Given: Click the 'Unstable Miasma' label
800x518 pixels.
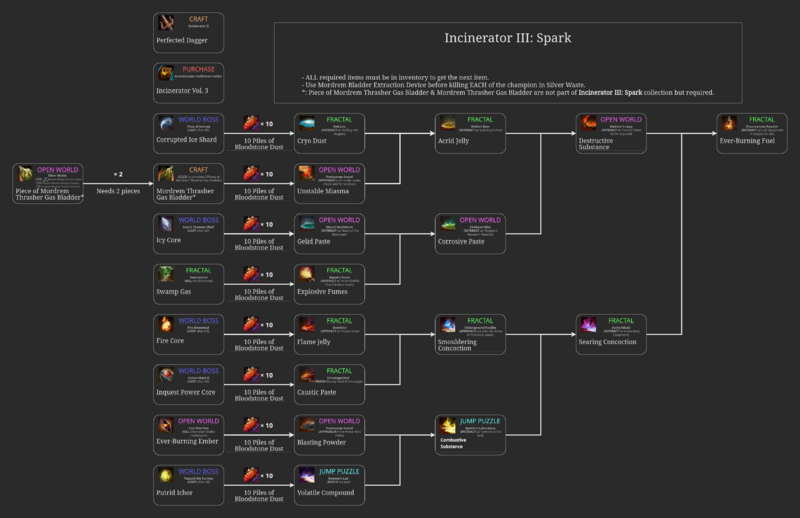Looking at the screenshot, I should click(x=323, y=191).
